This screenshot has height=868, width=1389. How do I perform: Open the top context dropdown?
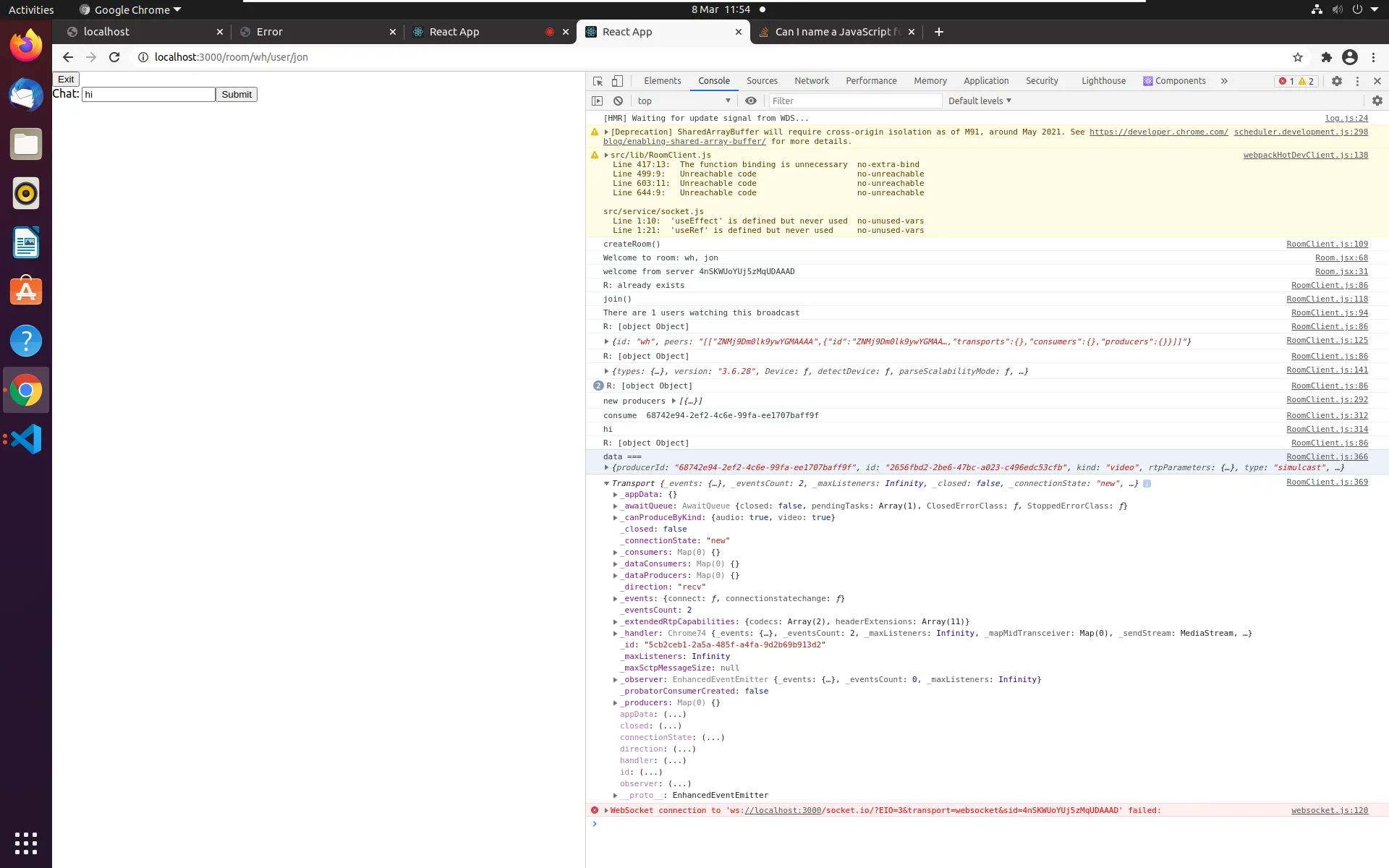[x=684, y=101]
